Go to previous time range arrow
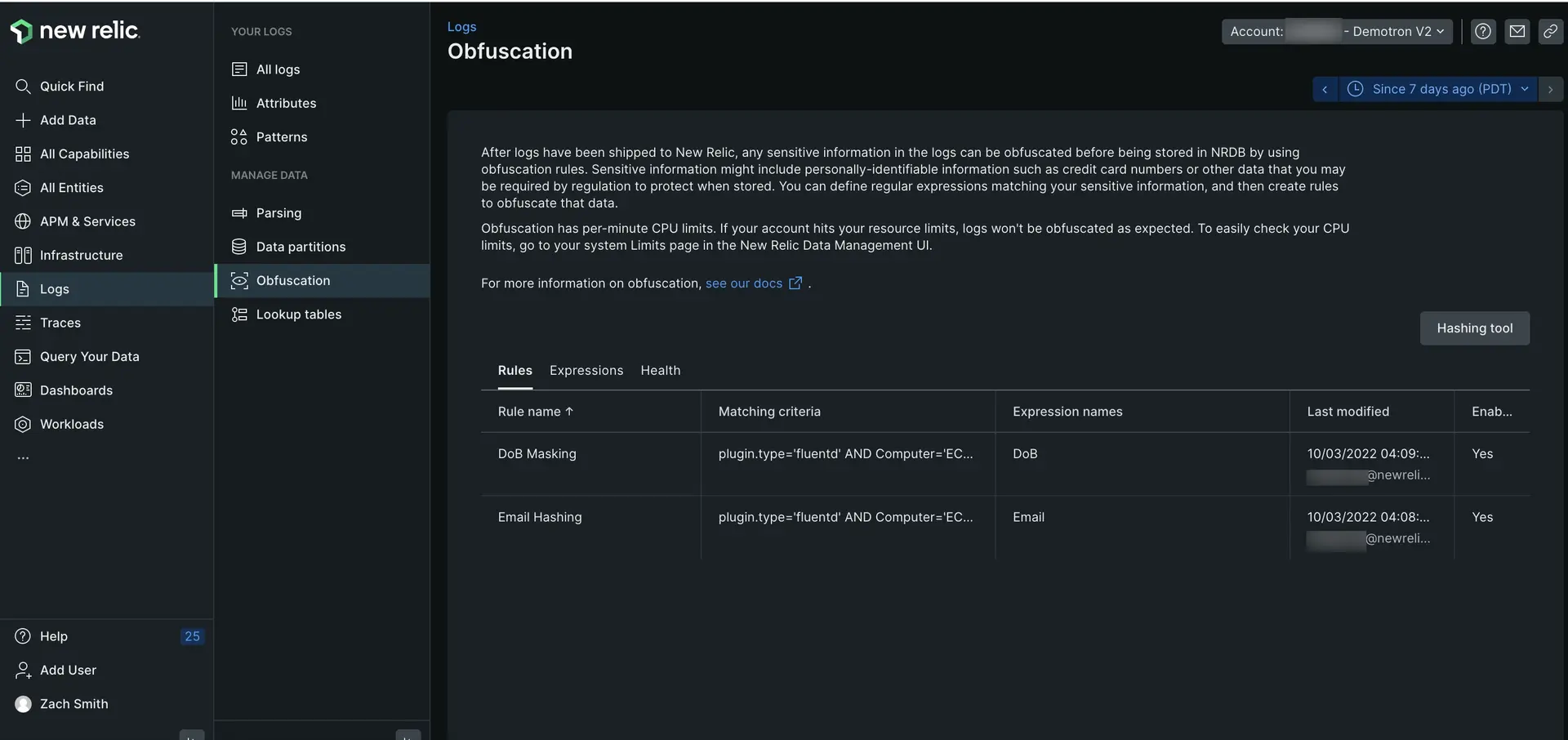1568x740 pixels. click(1325, 89)
